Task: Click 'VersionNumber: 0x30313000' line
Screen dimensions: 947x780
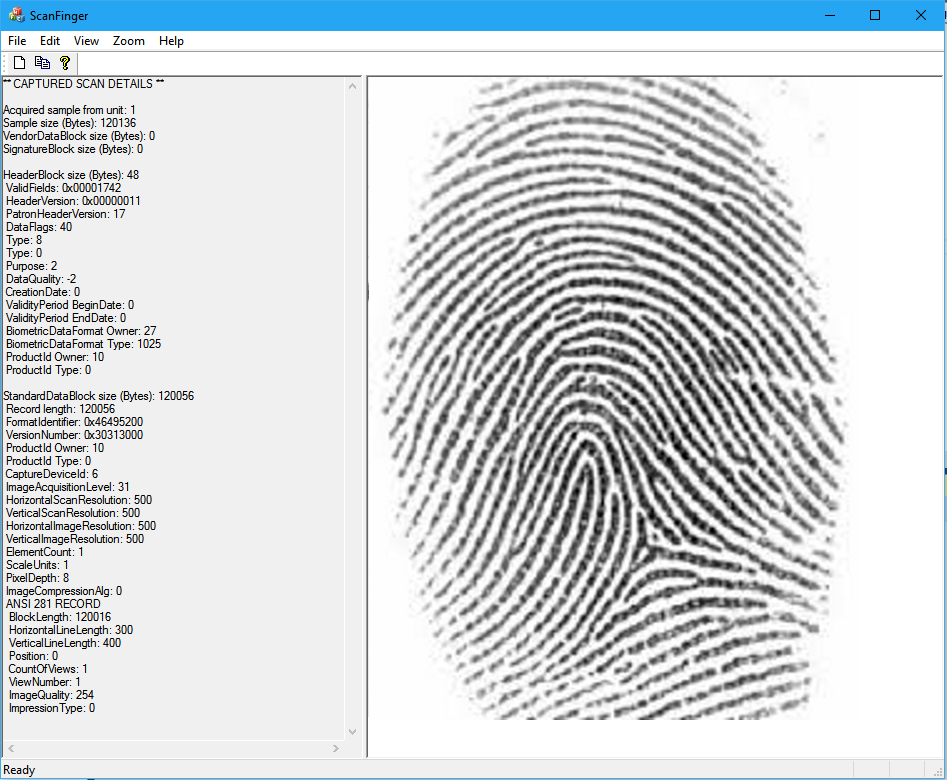Action: 74,435
